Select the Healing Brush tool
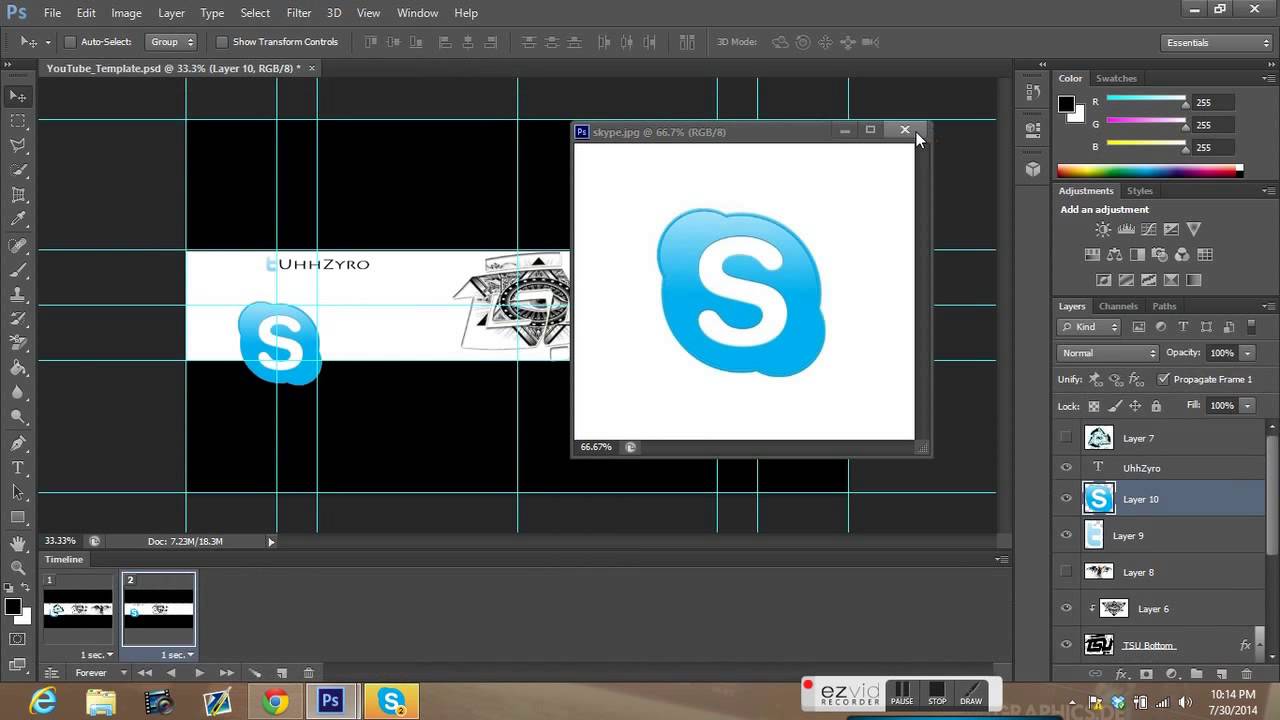The image size is (1280, 720). tap(18, 245)
